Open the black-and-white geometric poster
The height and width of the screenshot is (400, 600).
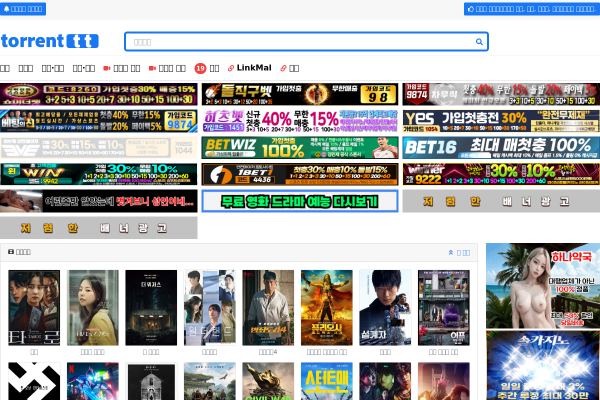[x=34, y=381]
